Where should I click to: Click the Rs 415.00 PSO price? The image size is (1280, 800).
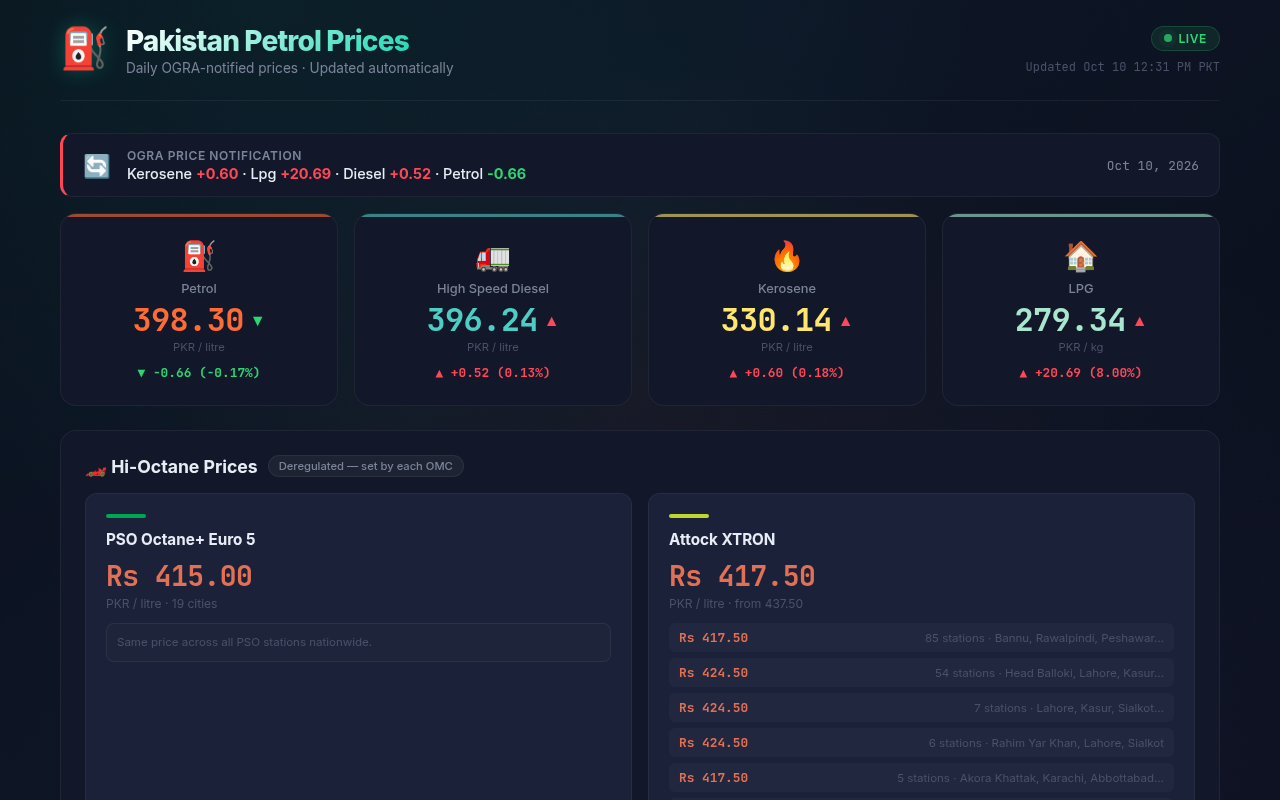tap(179, 577)
